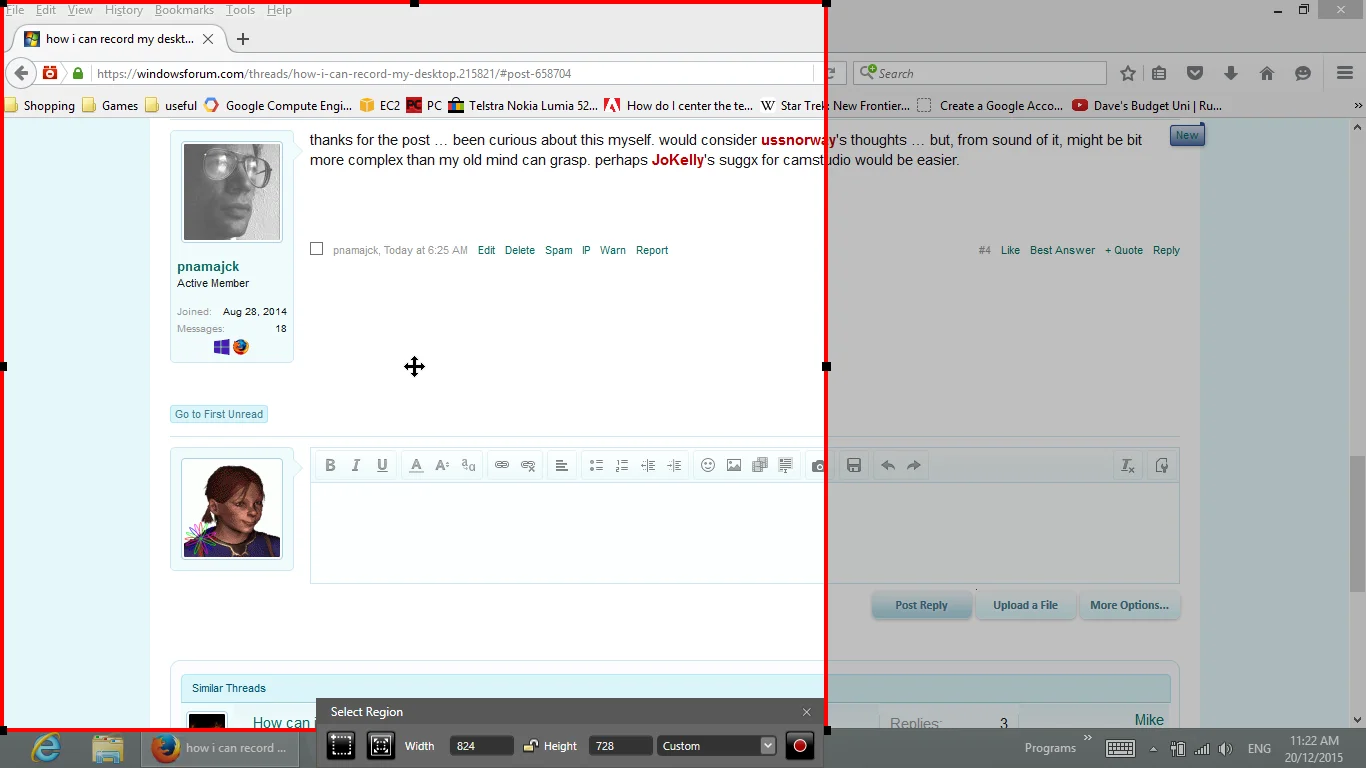Click the Delete link on the post
The image size is (1366, 768).
click(x=520, y=250)
